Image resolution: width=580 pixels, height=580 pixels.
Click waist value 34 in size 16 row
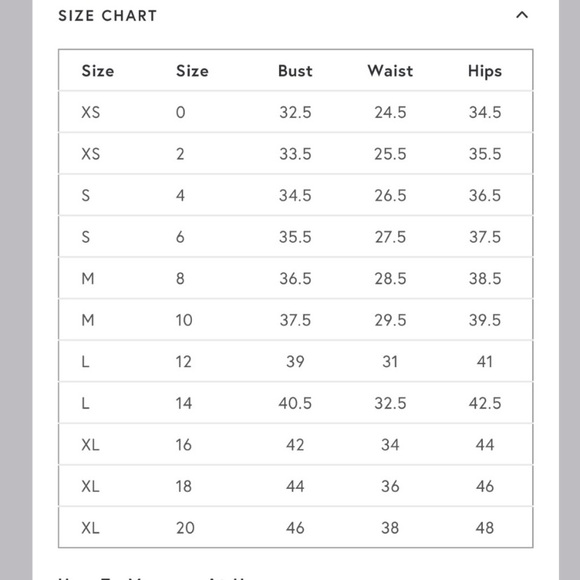[390, 445]
